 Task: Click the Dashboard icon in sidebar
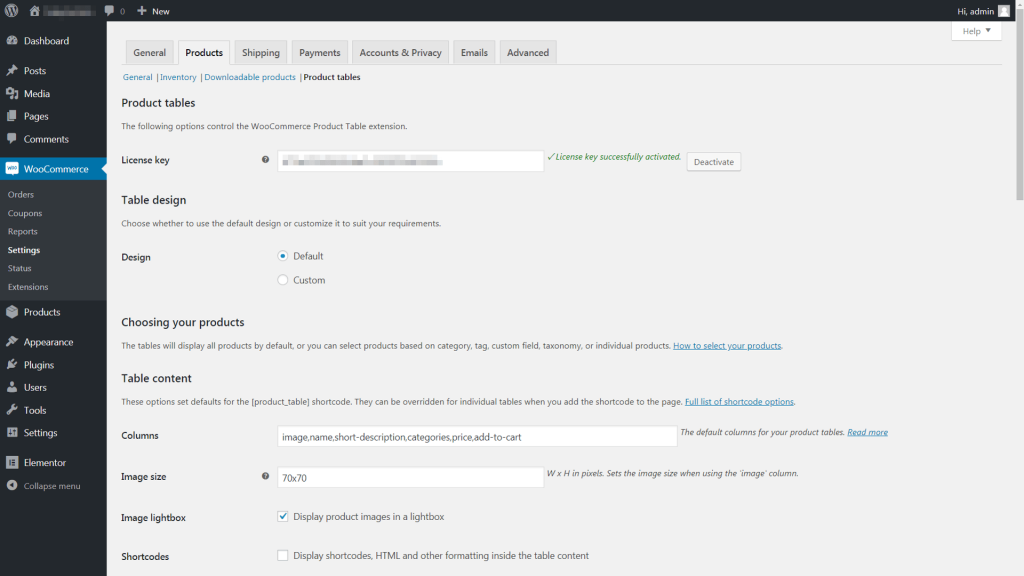[12, 41]
